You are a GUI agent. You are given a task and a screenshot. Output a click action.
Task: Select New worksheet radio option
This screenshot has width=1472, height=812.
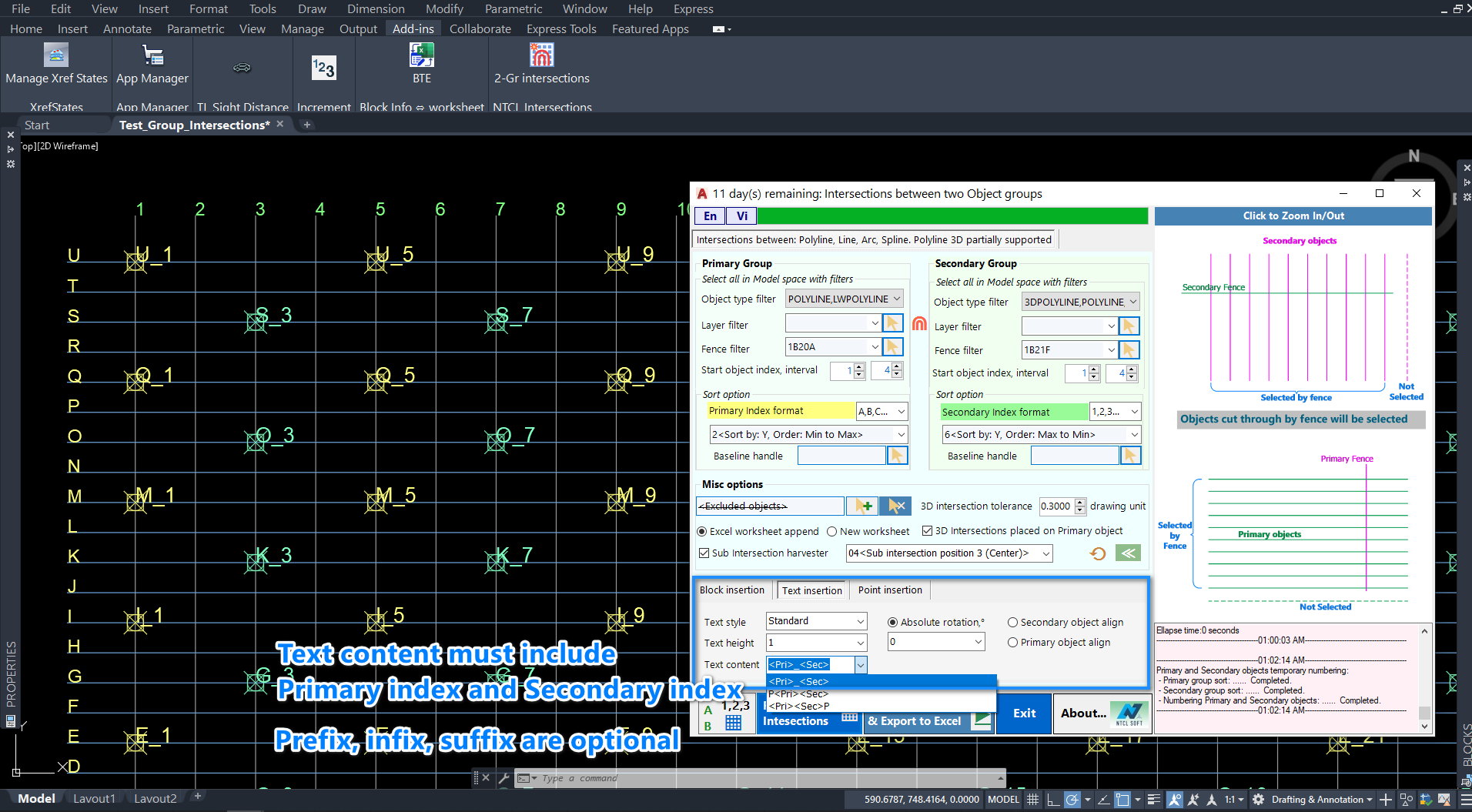(x=831, y=531)
